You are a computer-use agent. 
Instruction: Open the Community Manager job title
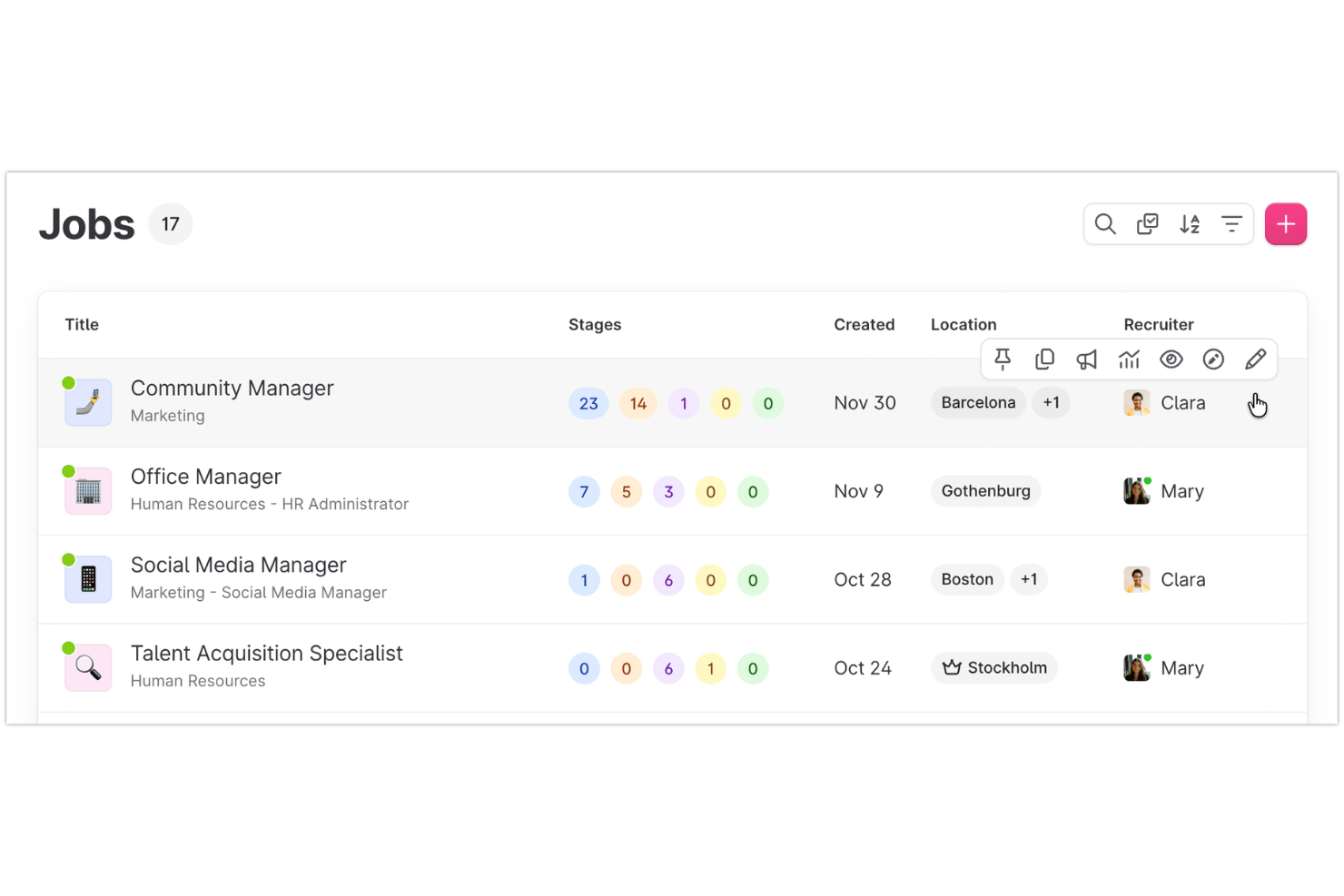pos(232,389)
